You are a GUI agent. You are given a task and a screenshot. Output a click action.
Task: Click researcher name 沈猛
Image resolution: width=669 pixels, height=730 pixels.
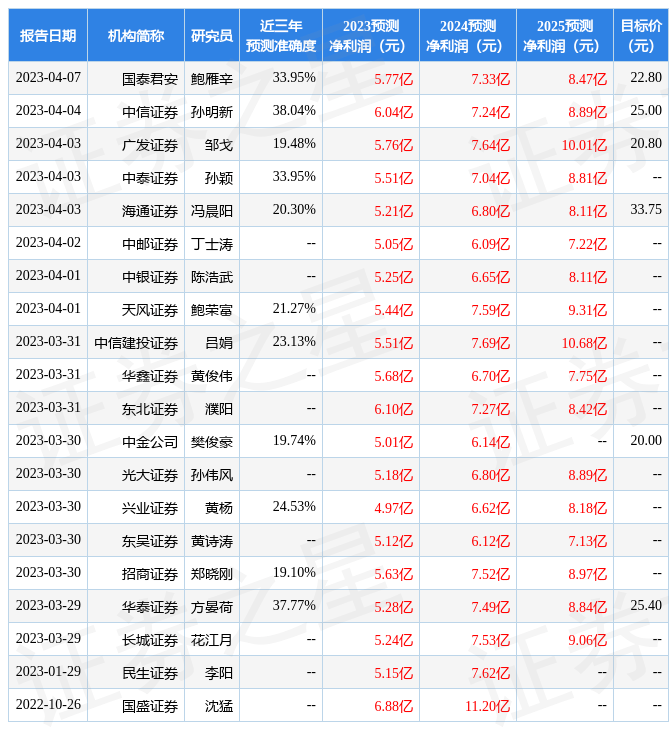pos(219,706)
